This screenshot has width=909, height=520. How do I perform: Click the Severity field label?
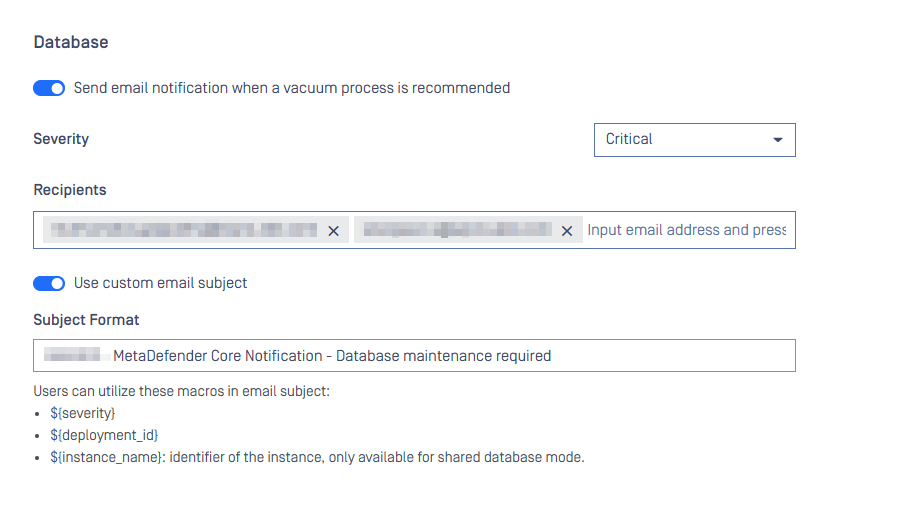tap(61, 139)
